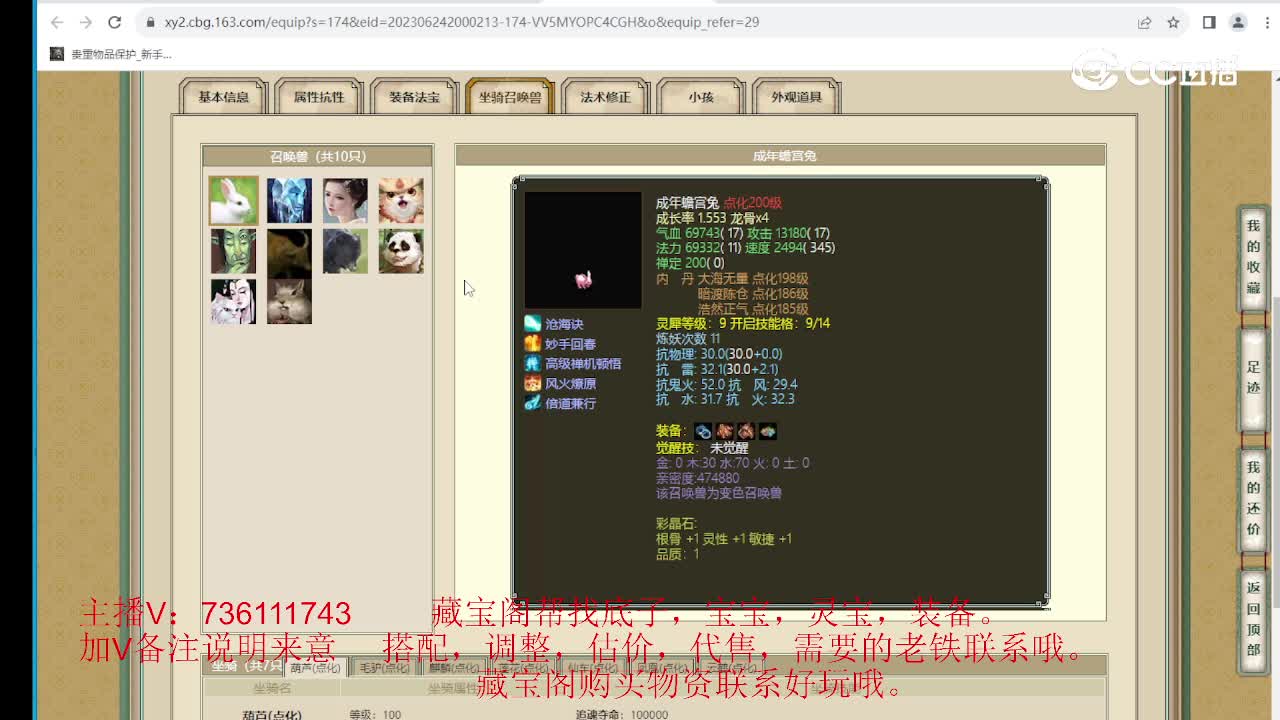Open the 装备法宝 tab

414,97
